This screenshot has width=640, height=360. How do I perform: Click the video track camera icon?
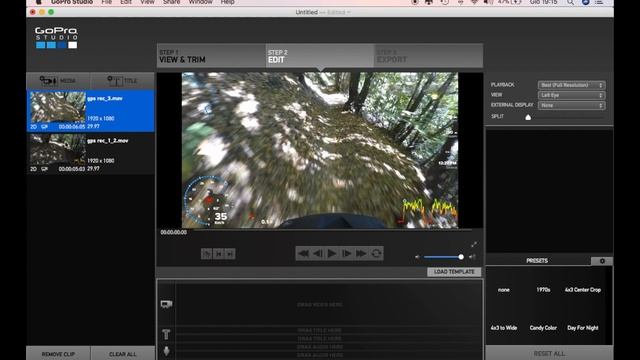166,304
